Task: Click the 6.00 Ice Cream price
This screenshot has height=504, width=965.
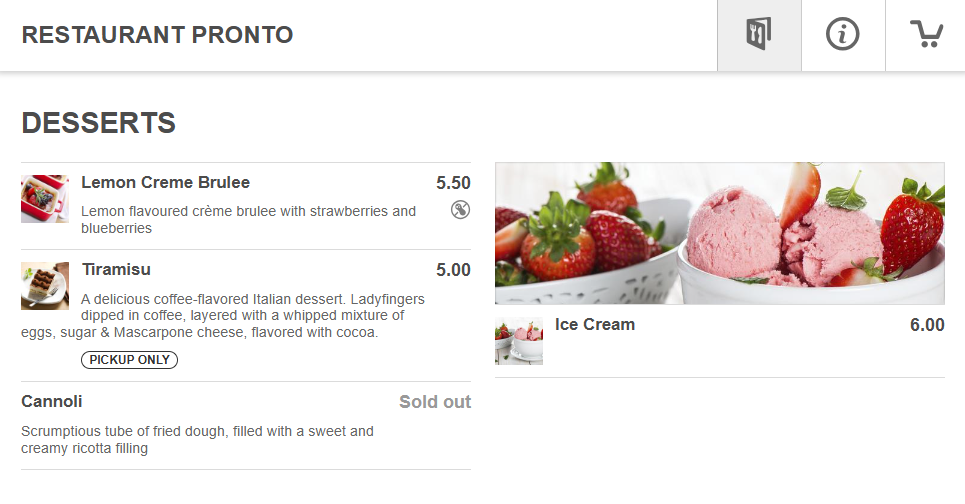Action: (927, 325)
